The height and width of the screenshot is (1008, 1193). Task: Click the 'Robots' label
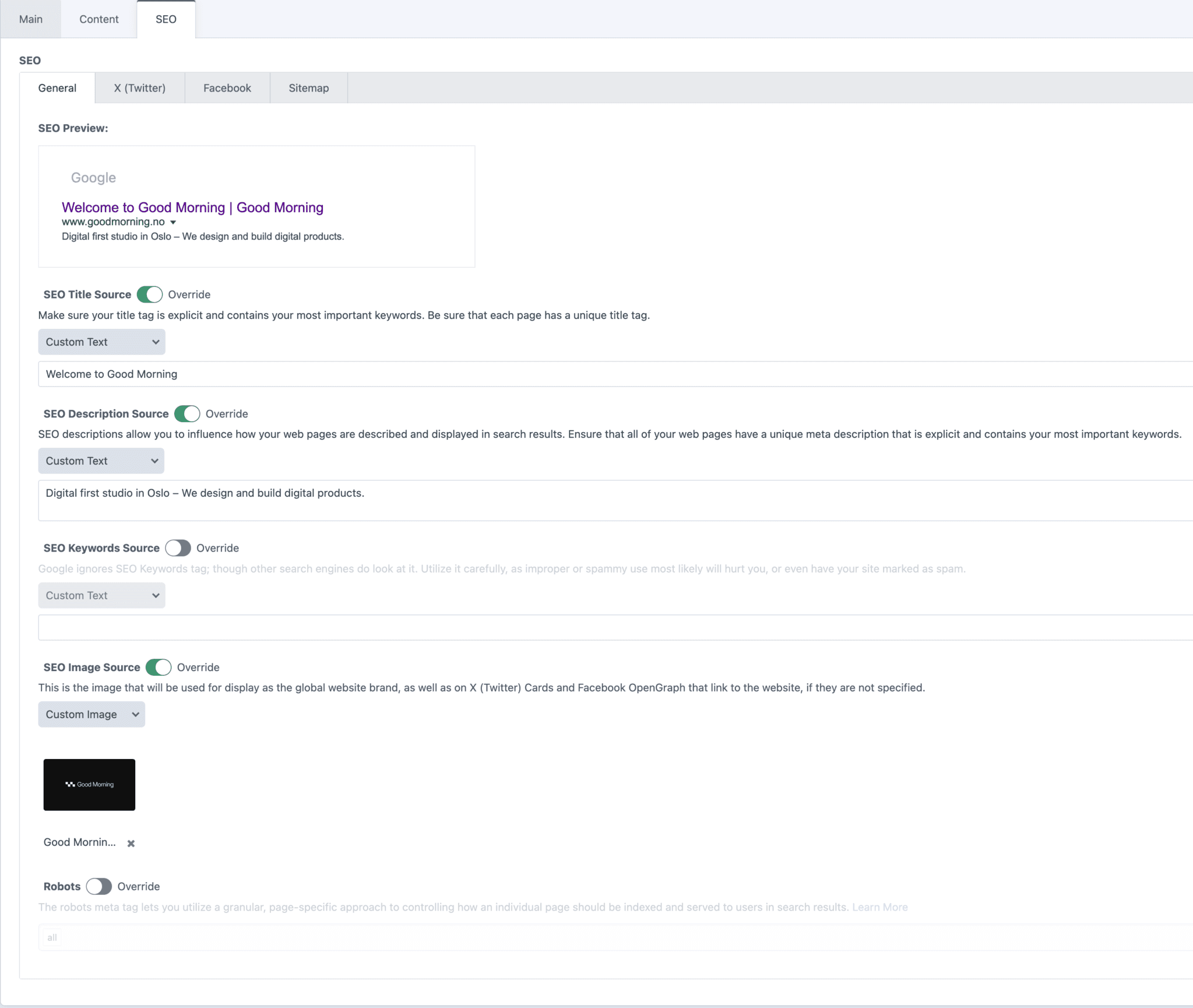point(62,886)
